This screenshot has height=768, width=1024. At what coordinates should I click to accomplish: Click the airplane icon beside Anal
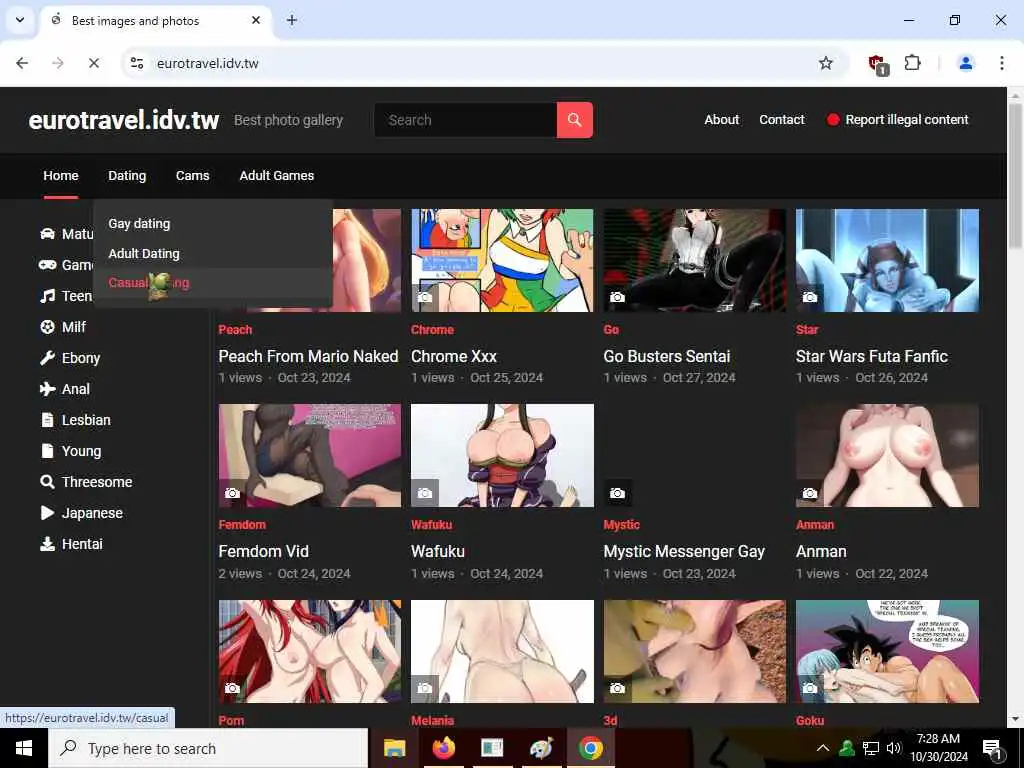tap(47, 389)
